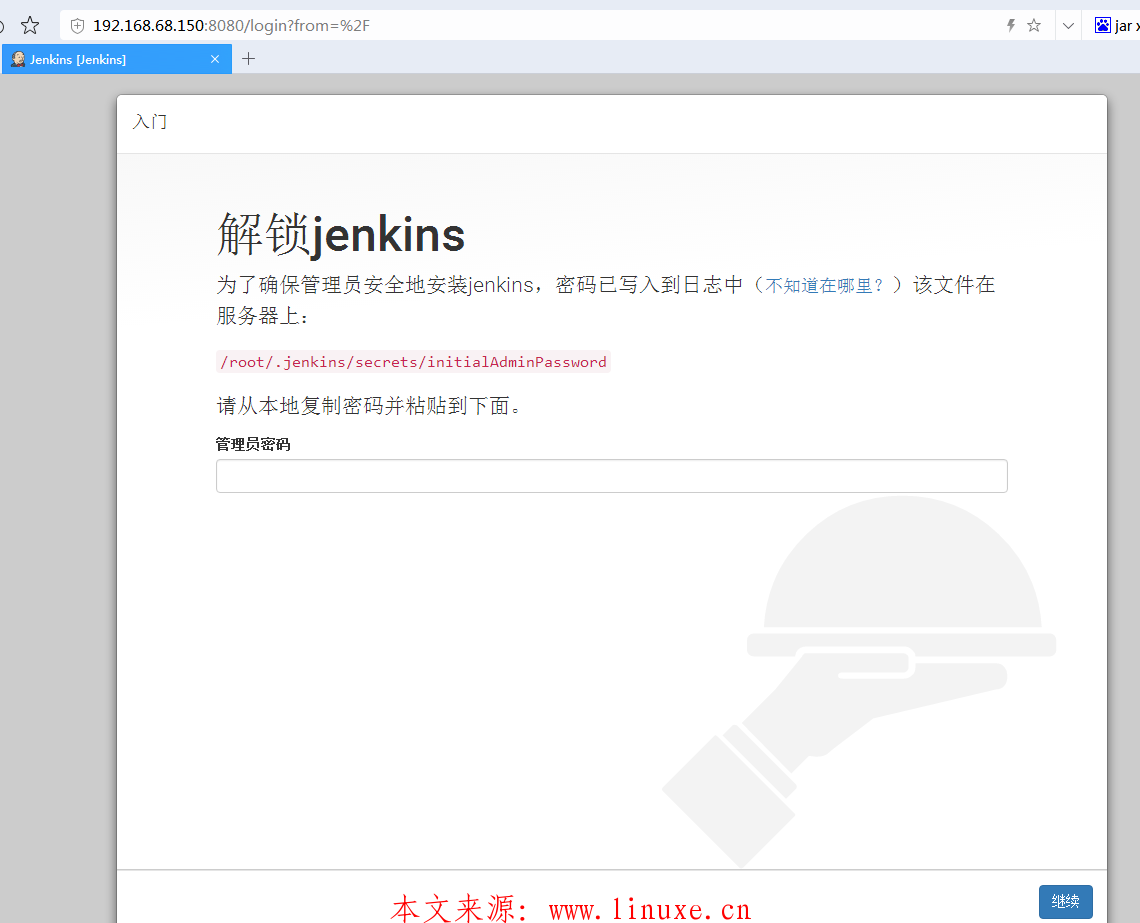Expand the address bar dropdown chevron
1140x923 pixels.
pyautogui.click(x=1068, y=26)
